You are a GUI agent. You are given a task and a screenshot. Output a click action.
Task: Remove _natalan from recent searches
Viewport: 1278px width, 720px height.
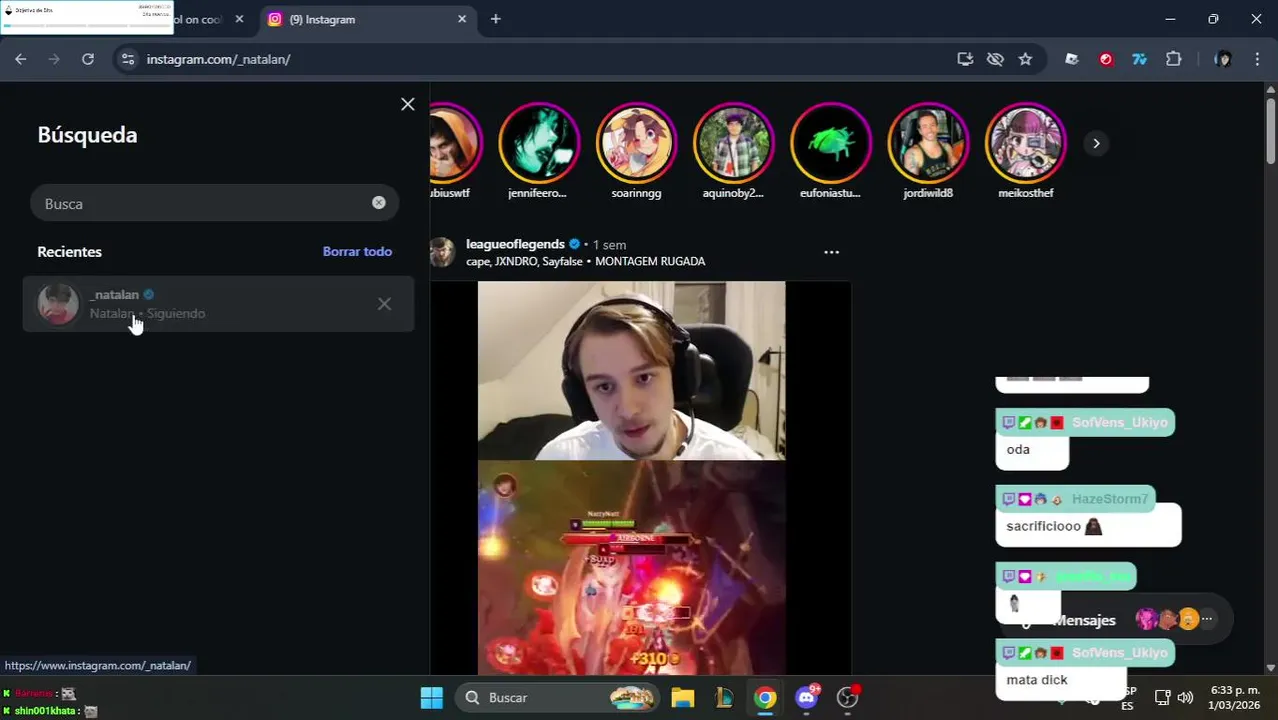[384, 304]
